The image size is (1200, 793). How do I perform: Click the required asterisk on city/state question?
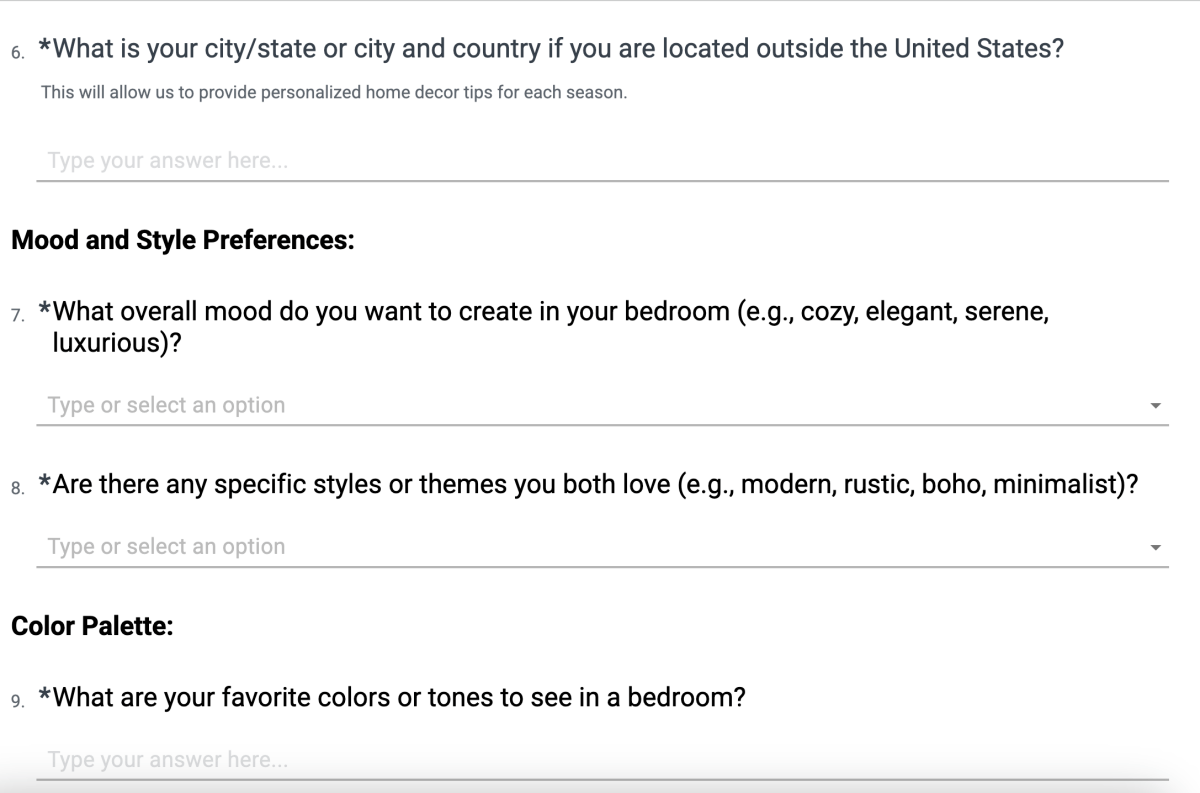click(x=44, y=47)
